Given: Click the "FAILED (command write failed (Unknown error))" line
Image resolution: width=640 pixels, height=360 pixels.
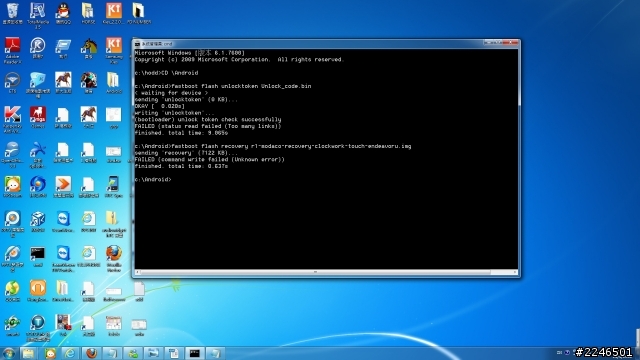Looking at the screenshot, I should [x=209, y=160].
